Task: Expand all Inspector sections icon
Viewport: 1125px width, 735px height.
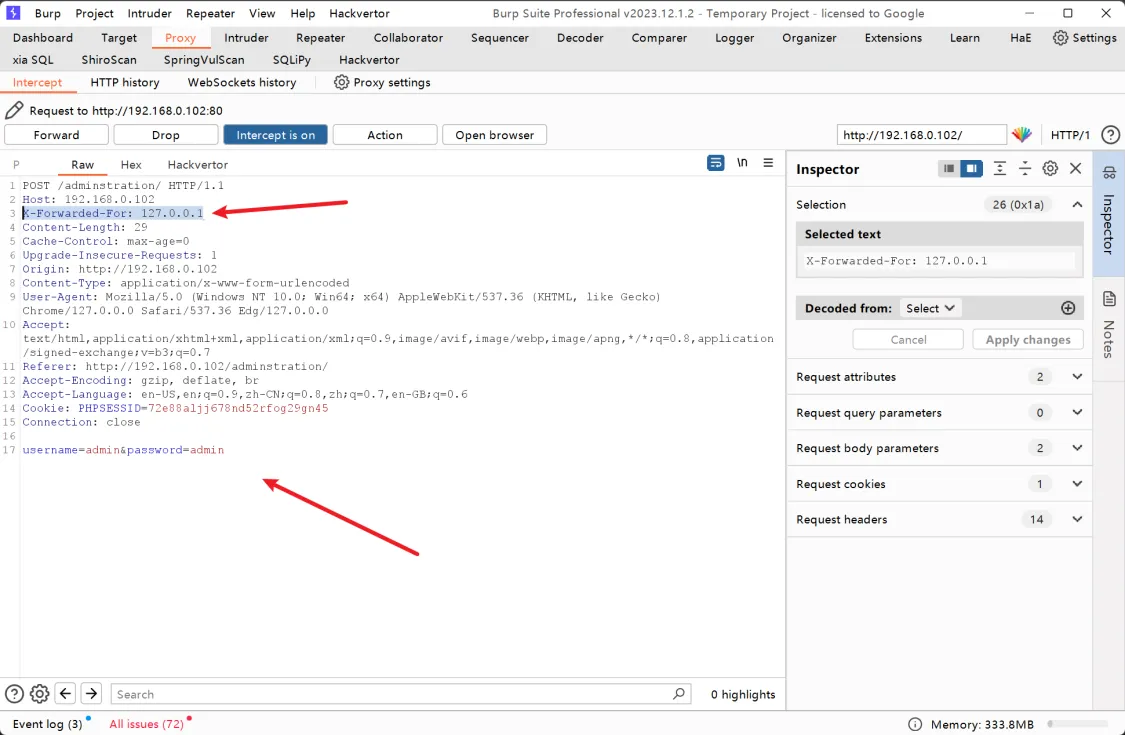Action: 999,169
